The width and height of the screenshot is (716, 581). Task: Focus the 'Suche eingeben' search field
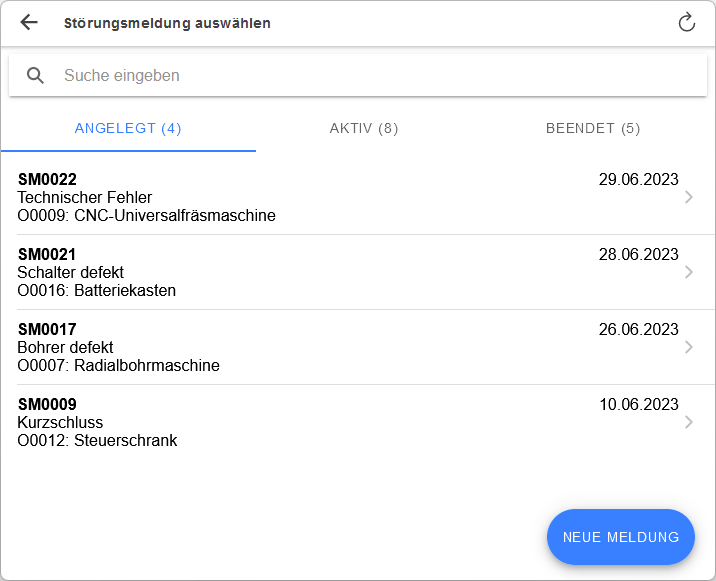click(x=370, y=75)
